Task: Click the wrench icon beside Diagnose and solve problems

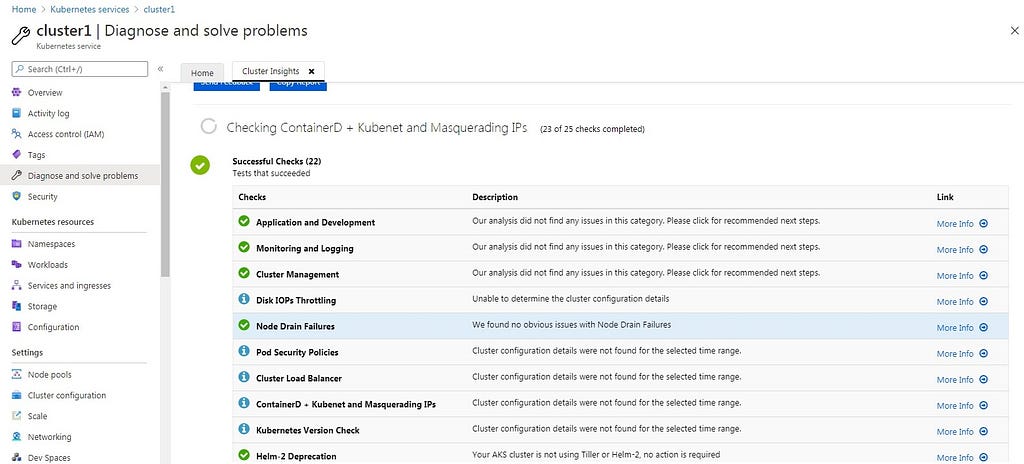Action: (17, 175)
